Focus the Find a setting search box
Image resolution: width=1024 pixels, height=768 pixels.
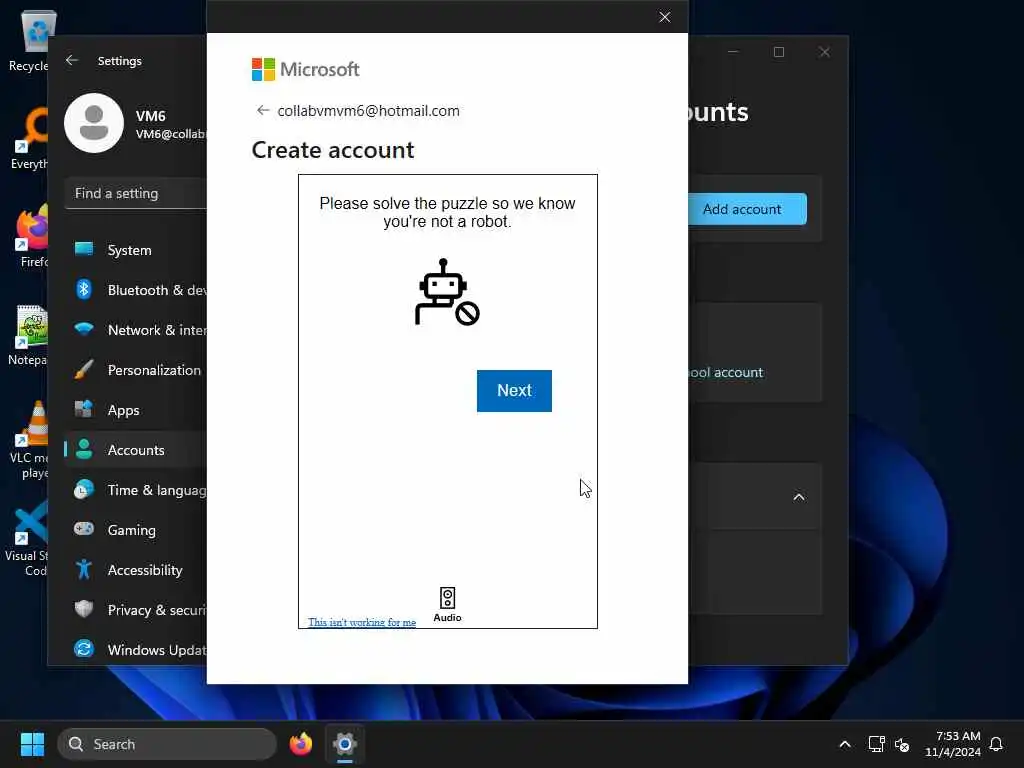click(135, 193)
